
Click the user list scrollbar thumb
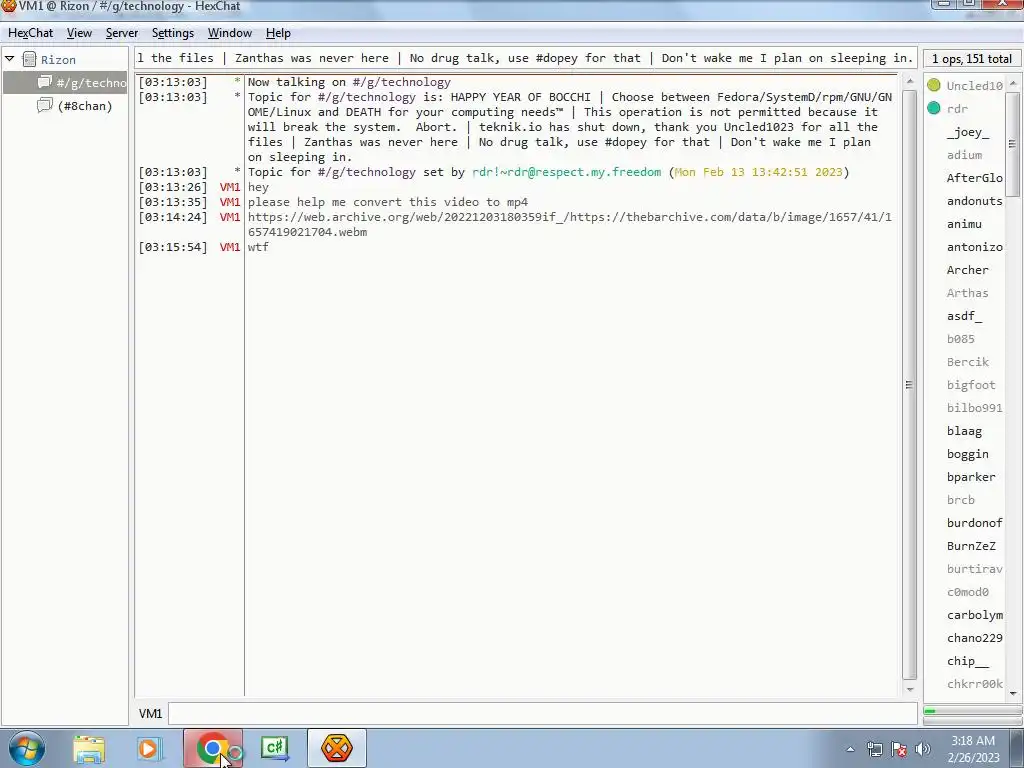[x=1012, y=144]
